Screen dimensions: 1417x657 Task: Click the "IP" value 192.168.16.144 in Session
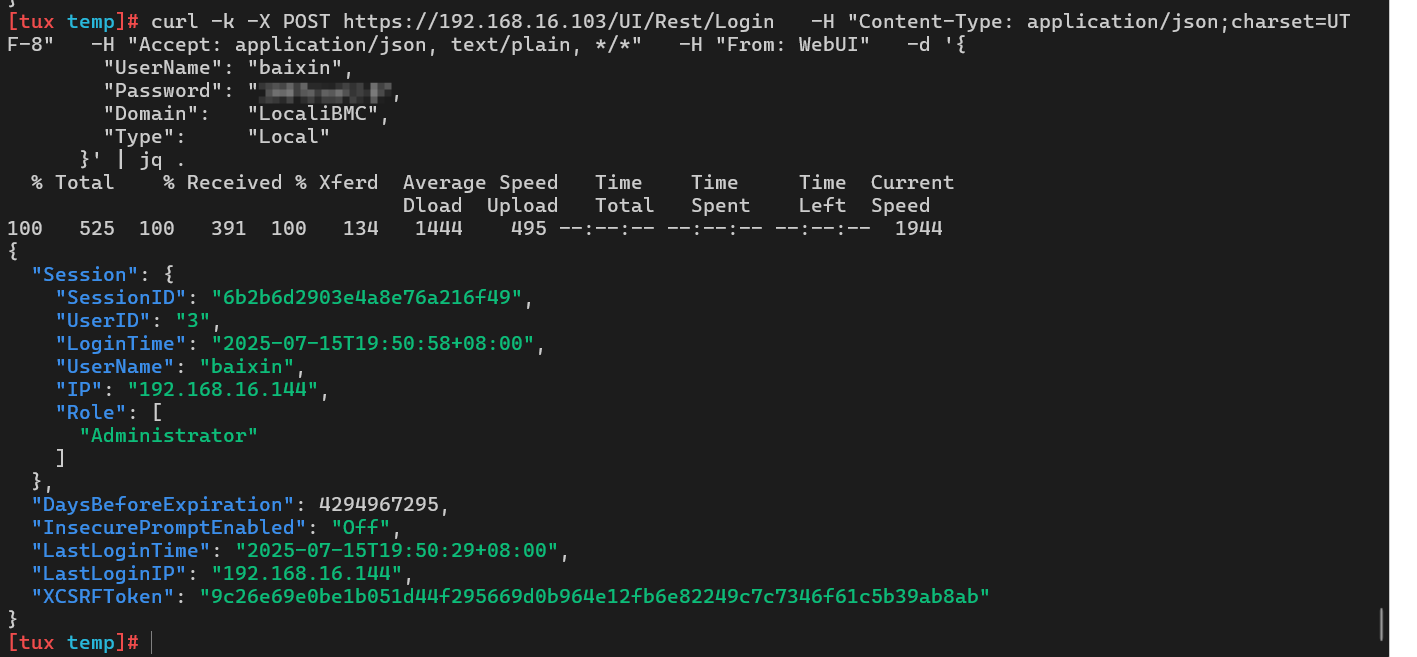[x=228, y=389]
